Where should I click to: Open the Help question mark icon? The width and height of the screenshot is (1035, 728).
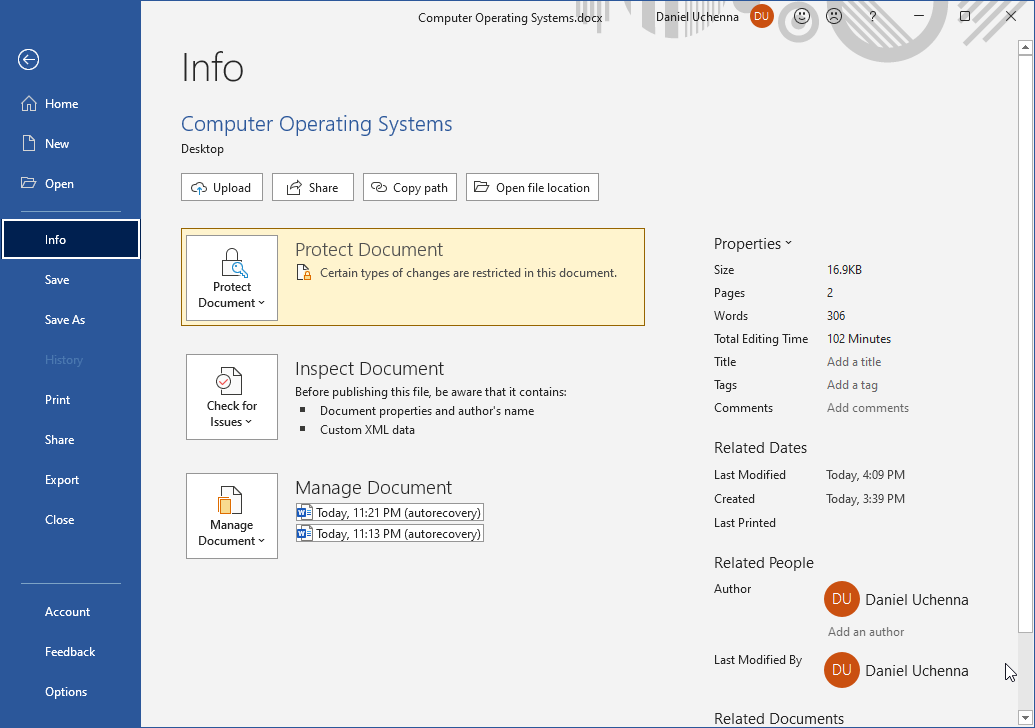pos(873,16)
